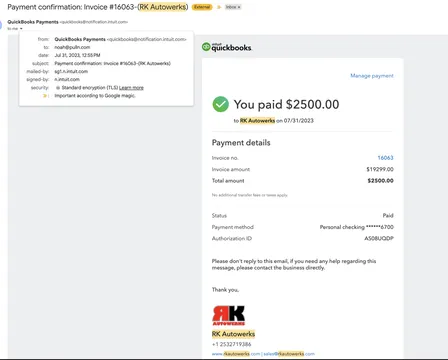Click the External label badge

pos(202,7)
